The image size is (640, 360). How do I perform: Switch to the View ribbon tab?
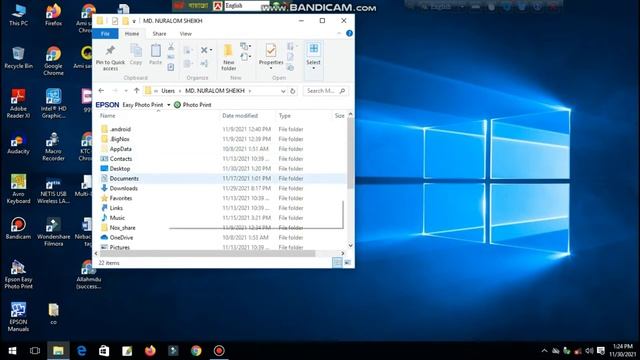click(x=185, y=34)
